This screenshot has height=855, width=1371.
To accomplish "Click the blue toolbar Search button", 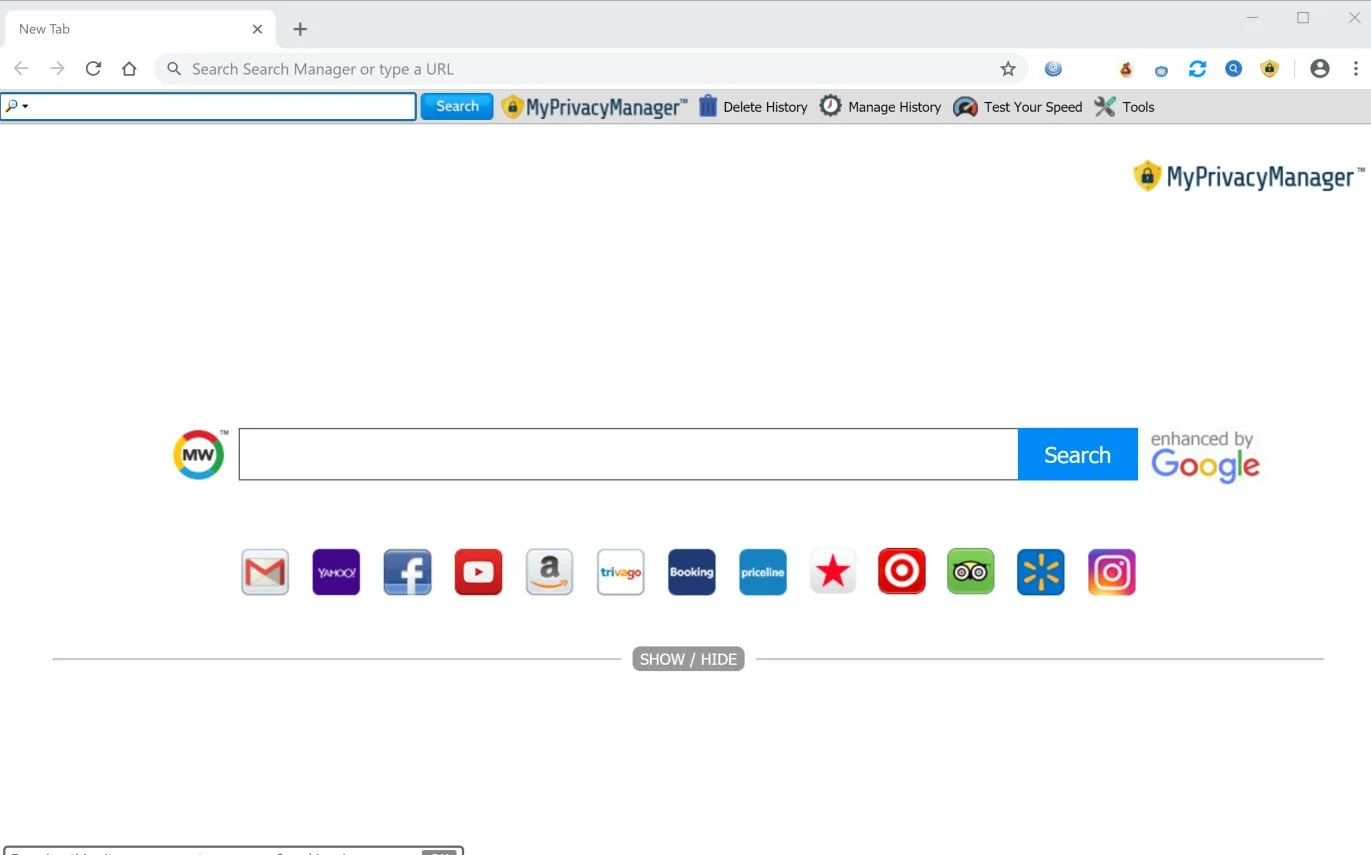I will point(457,106).
